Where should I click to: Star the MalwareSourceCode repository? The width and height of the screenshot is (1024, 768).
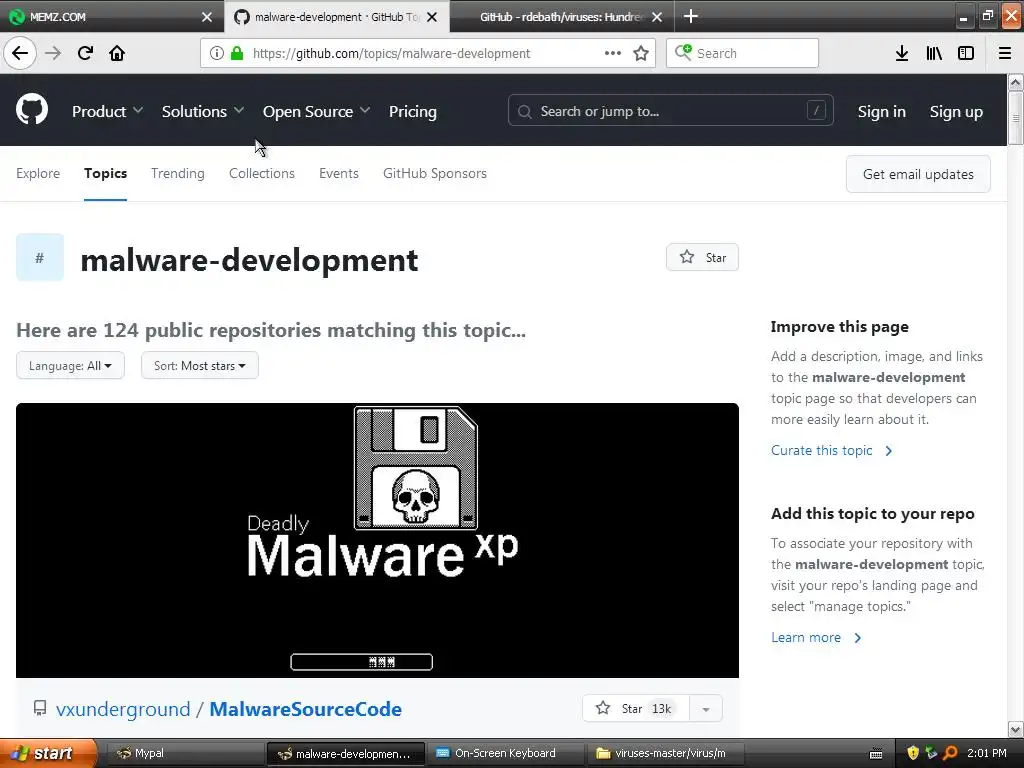(x=635, y=709)
